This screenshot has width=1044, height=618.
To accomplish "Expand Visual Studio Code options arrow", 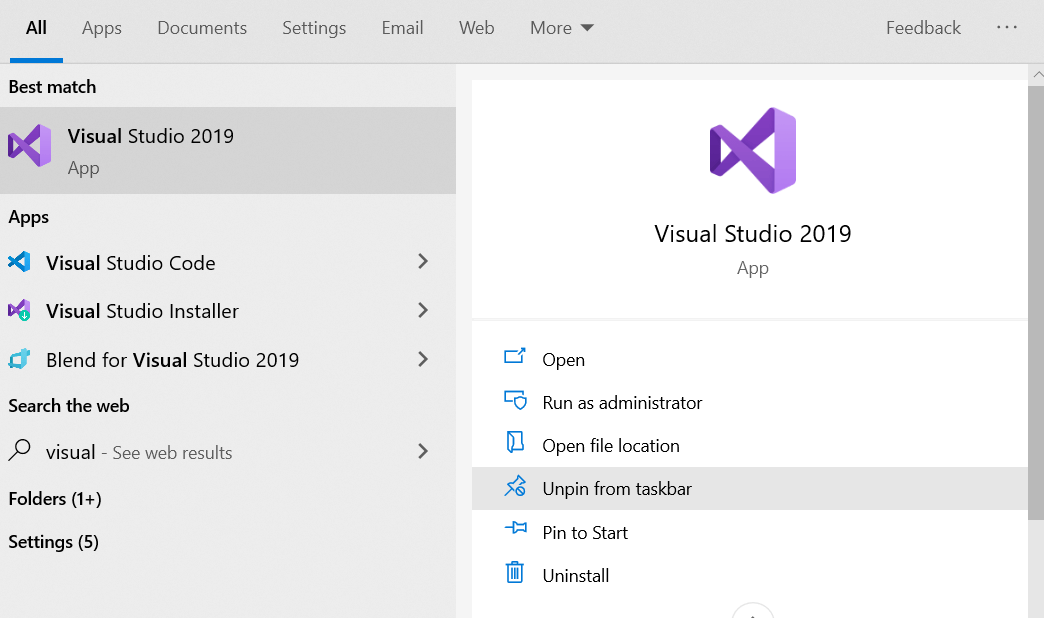I will click(423, 262).
